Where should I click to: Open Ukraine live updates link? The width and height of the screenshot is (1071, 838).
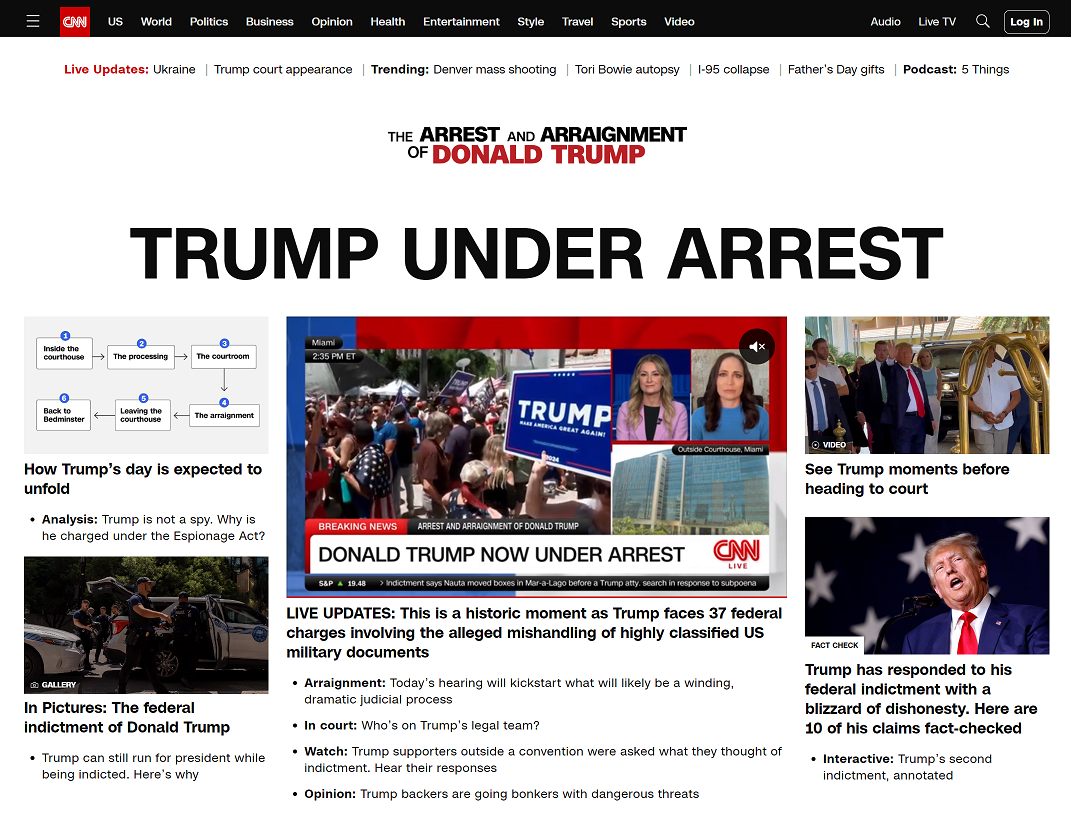pyautogui.click(x=174, y=70)
